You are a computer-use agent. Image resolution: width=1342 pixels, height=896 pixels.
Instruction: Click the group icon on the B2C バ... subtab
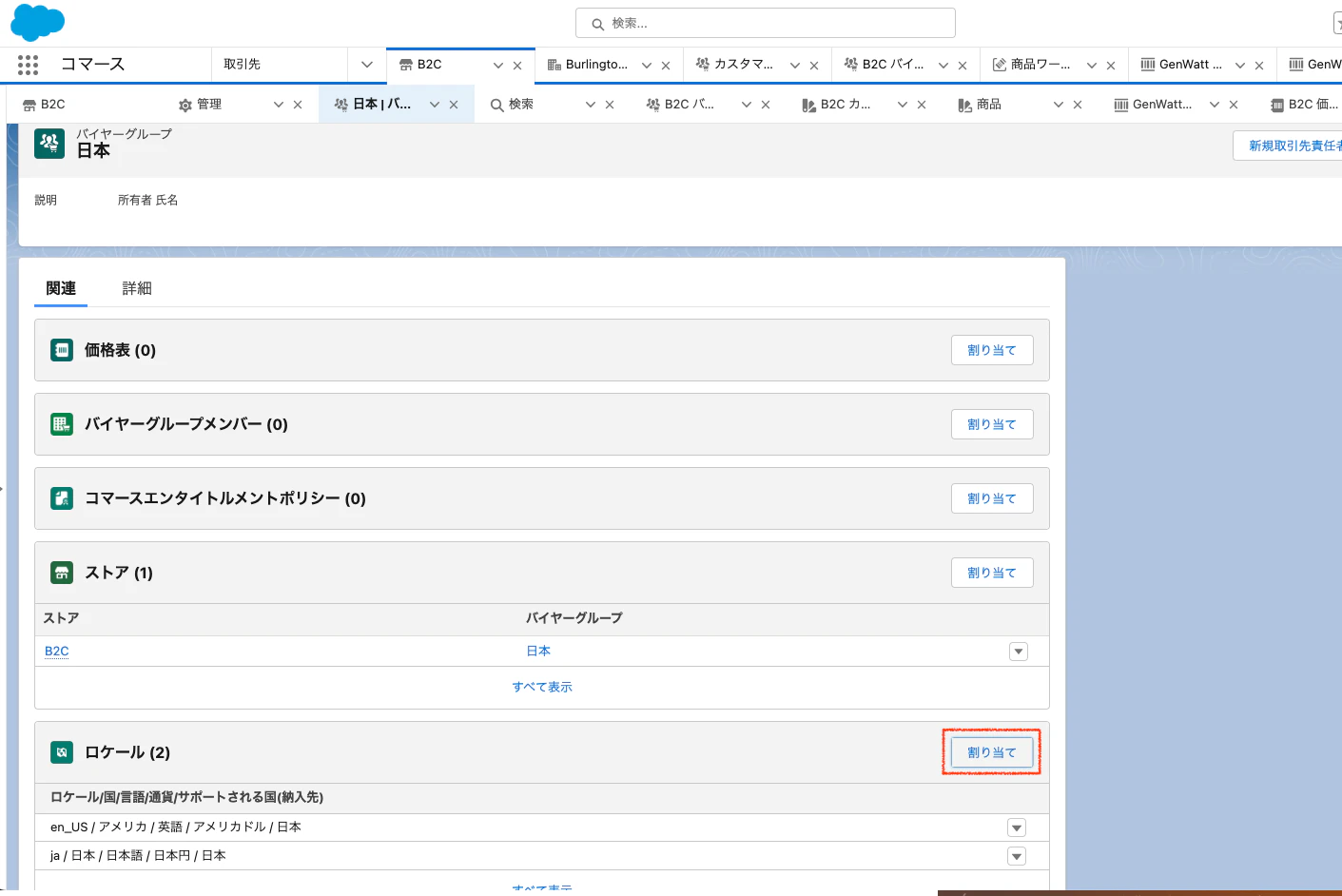(x=653, y=105)
